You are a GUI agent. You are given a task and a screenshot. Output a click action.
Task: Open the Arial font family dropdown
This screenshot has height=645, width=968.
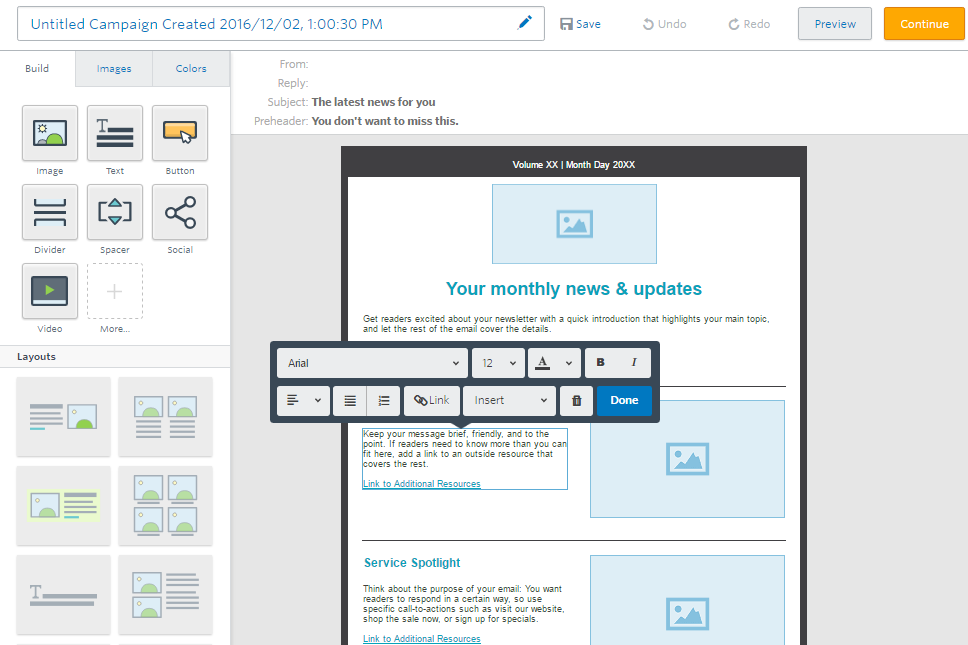point(373,363)
